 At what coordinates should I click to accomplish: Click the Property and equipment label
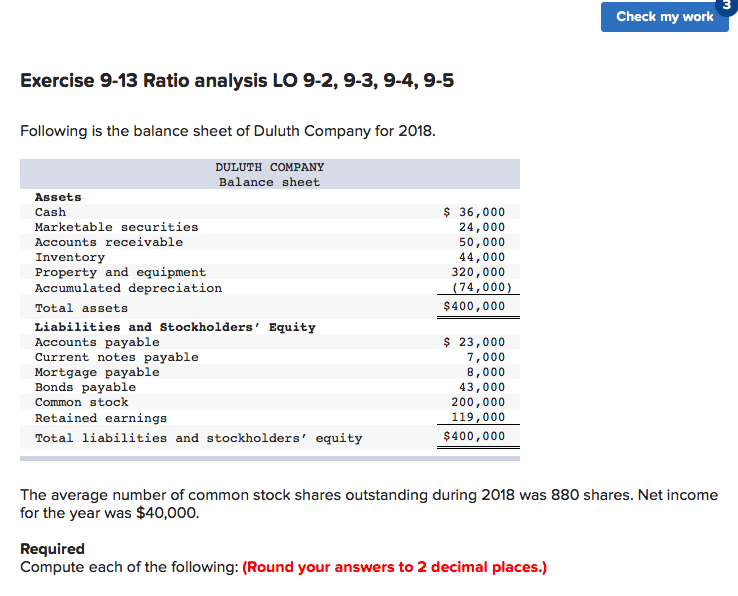click(120, 273)
